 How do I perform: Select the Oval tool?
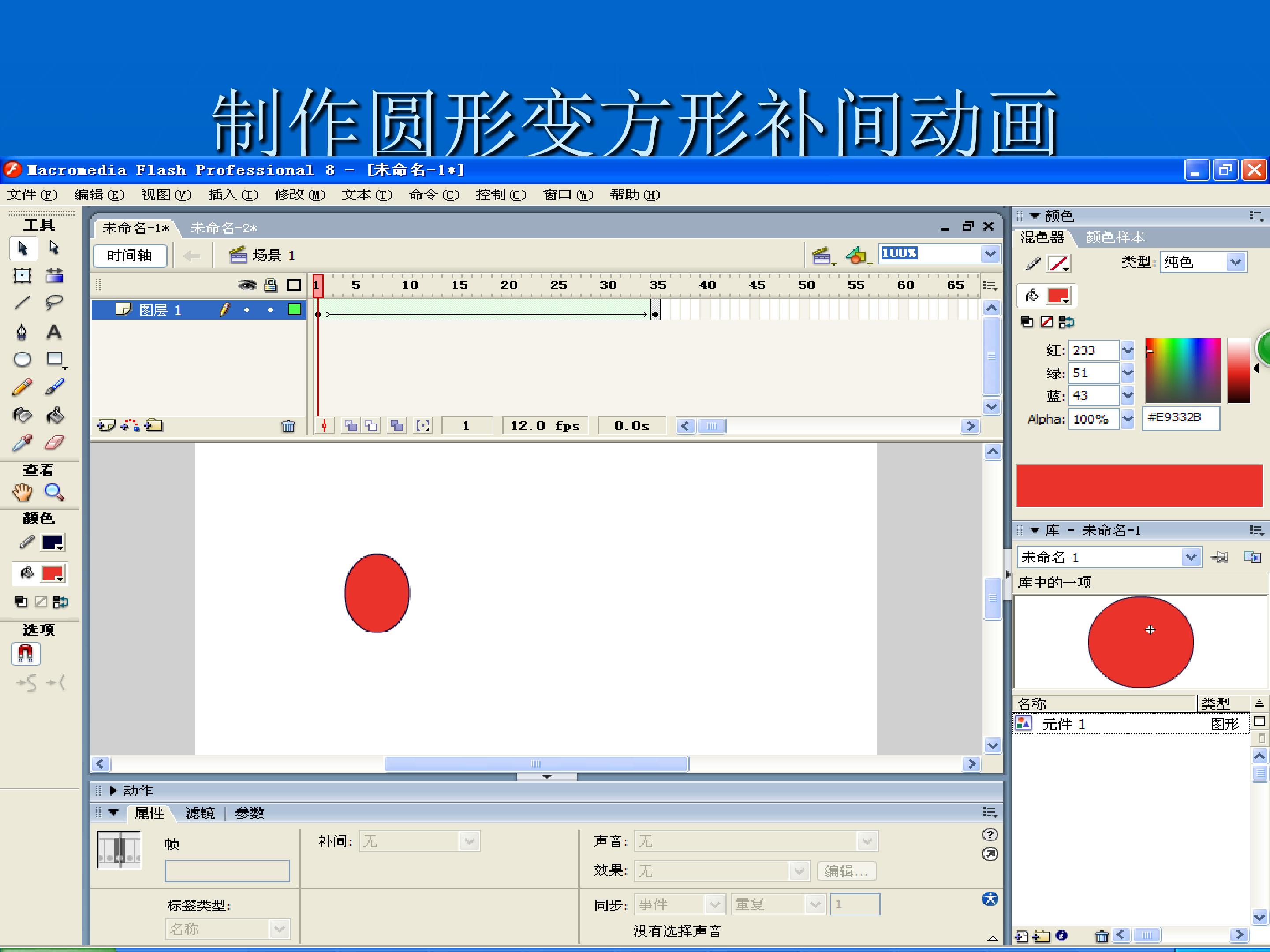point(22,359)
